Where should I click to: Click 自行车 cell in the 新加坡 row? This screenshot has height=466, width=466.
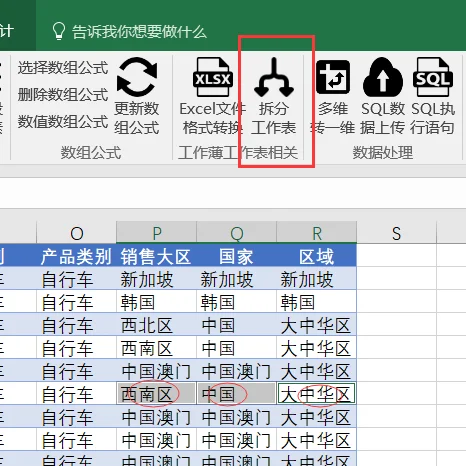(x=76, y=279)
